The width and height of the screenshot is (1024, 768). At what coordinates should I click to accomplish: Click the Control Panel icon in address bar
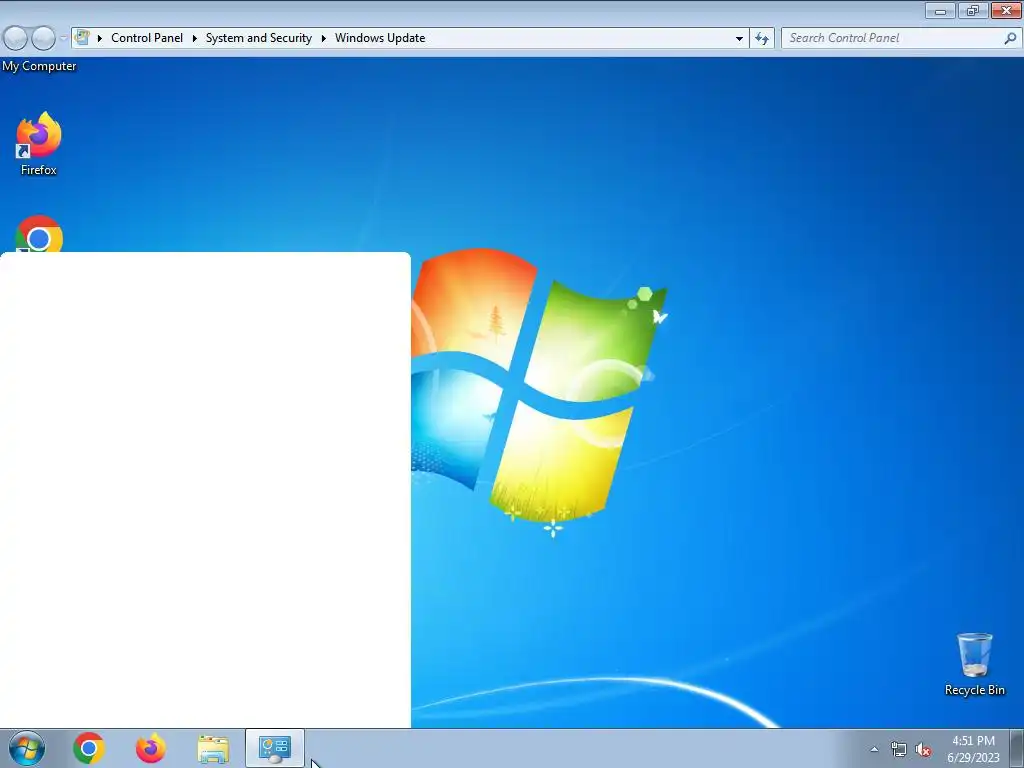(82, 37)
